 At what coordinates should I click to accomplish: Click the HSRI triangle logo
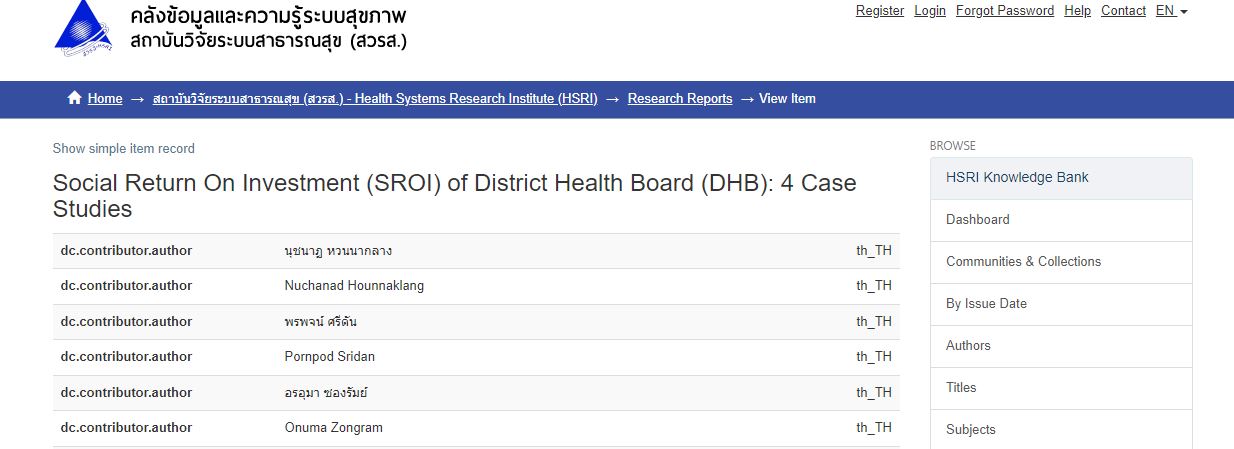[86, 27]
